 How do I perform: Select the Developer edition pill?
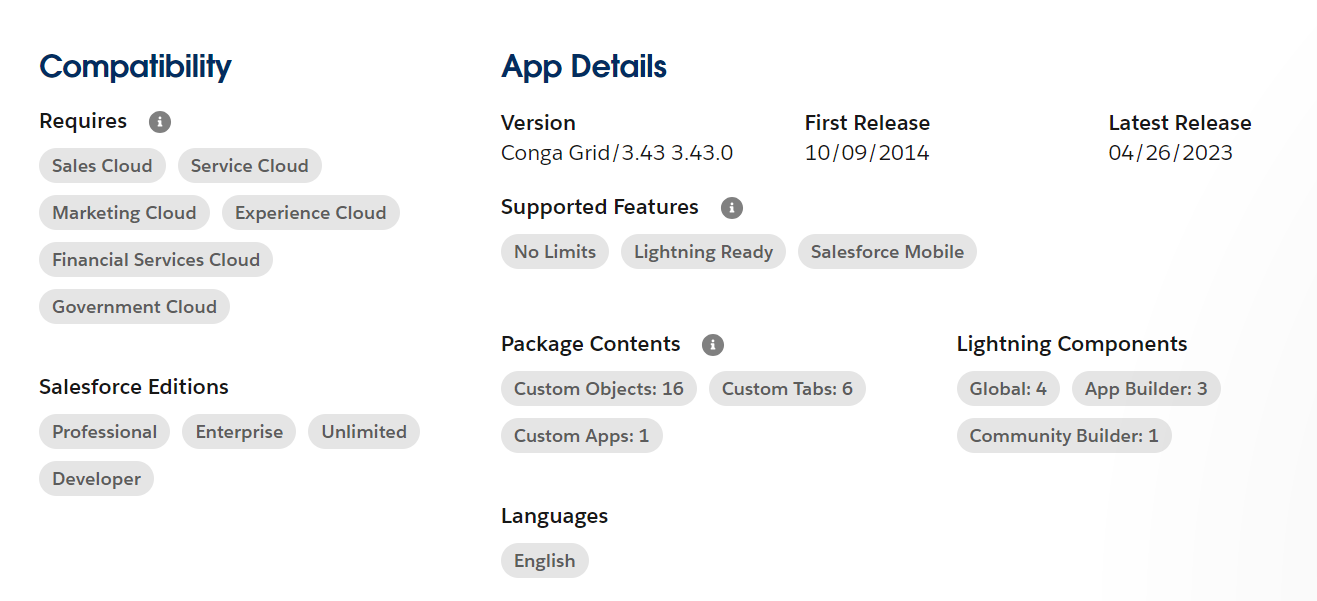(x=96, y=478)
